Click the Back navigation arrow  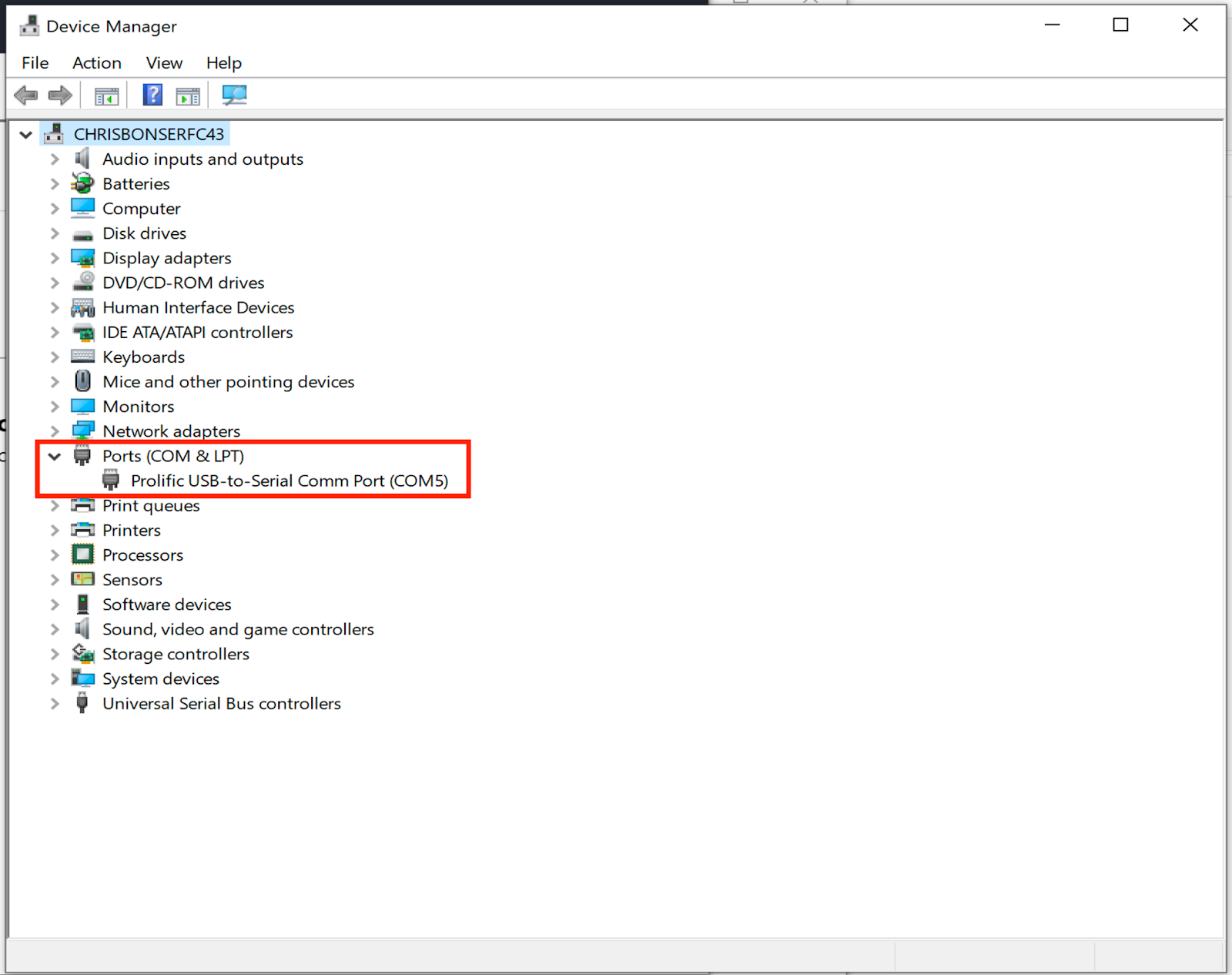pos(25,94)
